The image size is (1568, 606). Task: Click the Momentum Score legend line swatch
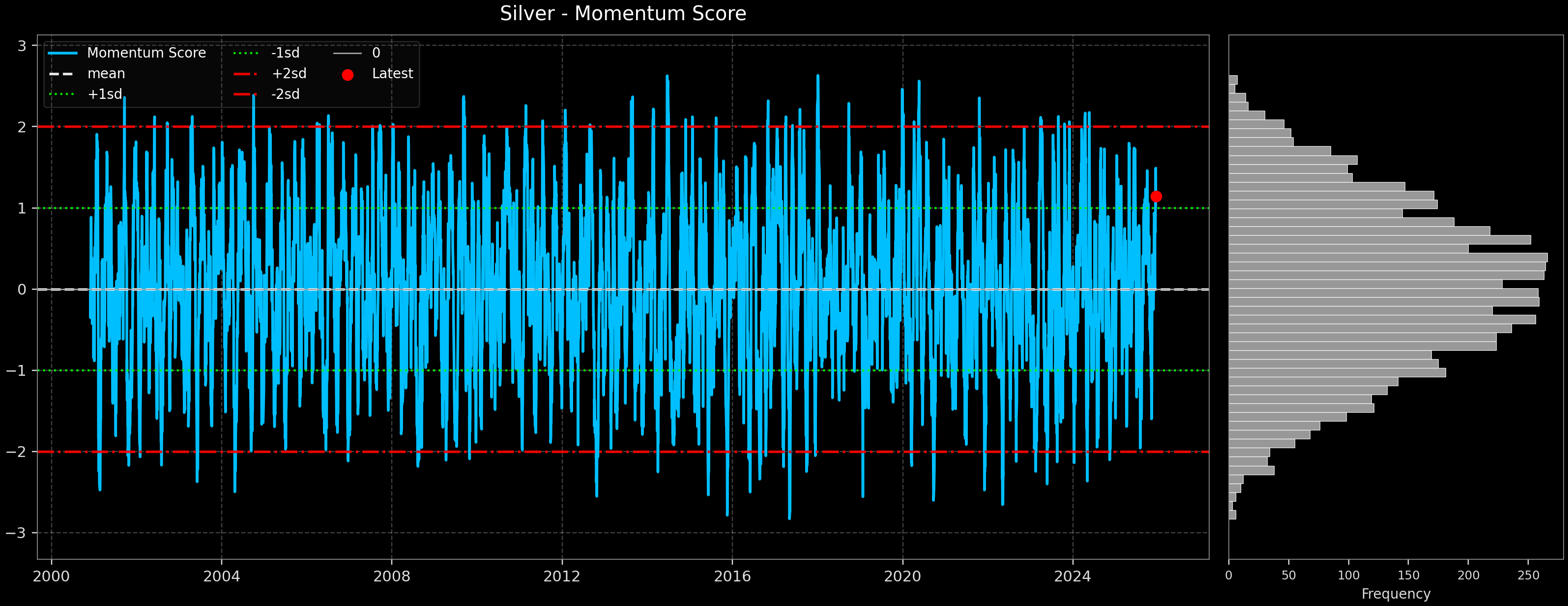coord(63,54)
